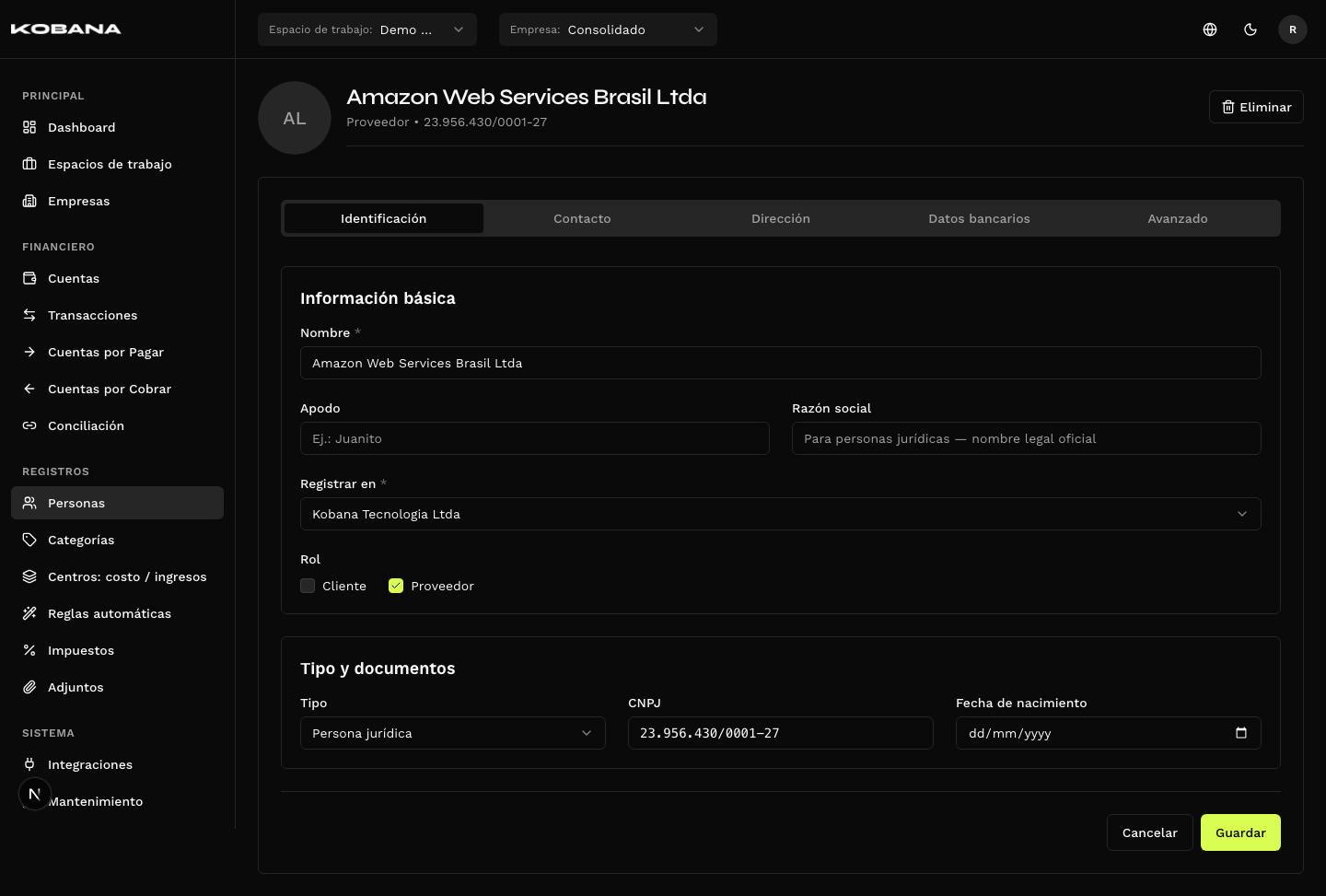
Task: Click the Cuentas por Pagar arrow icon
Action: tap(29, 352)
